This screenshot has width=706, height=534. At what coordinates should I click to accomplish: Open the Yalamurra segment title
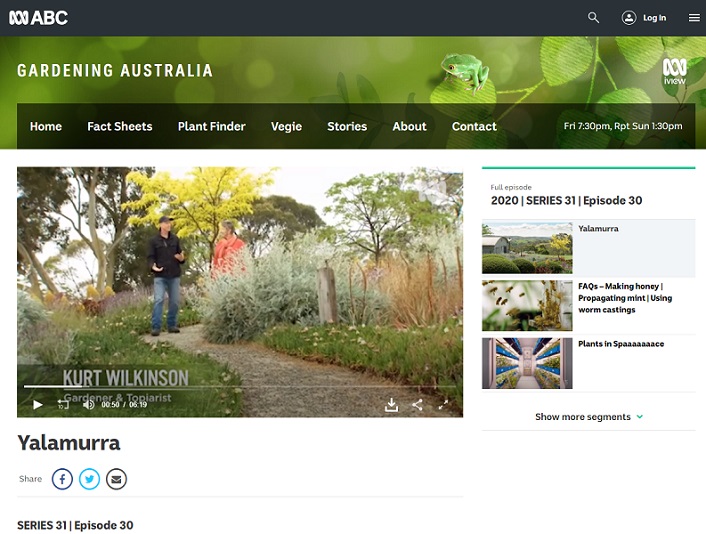598,229
